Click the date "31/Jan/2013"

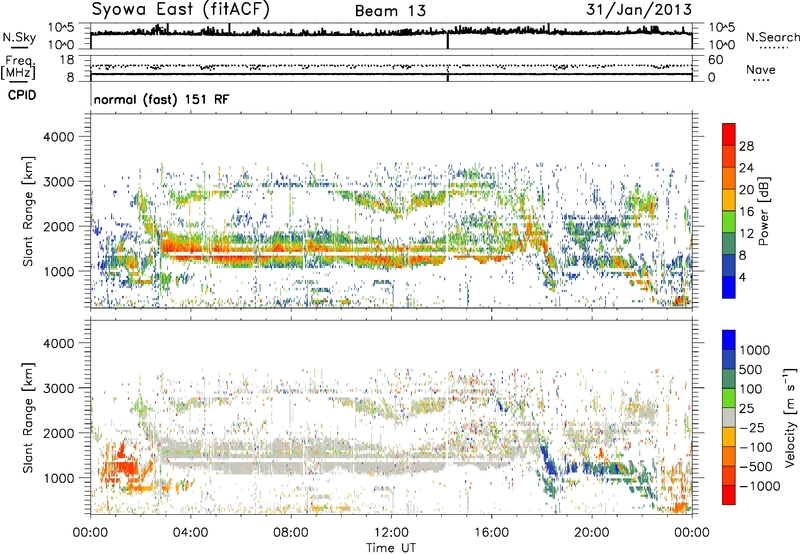point(639,10)
